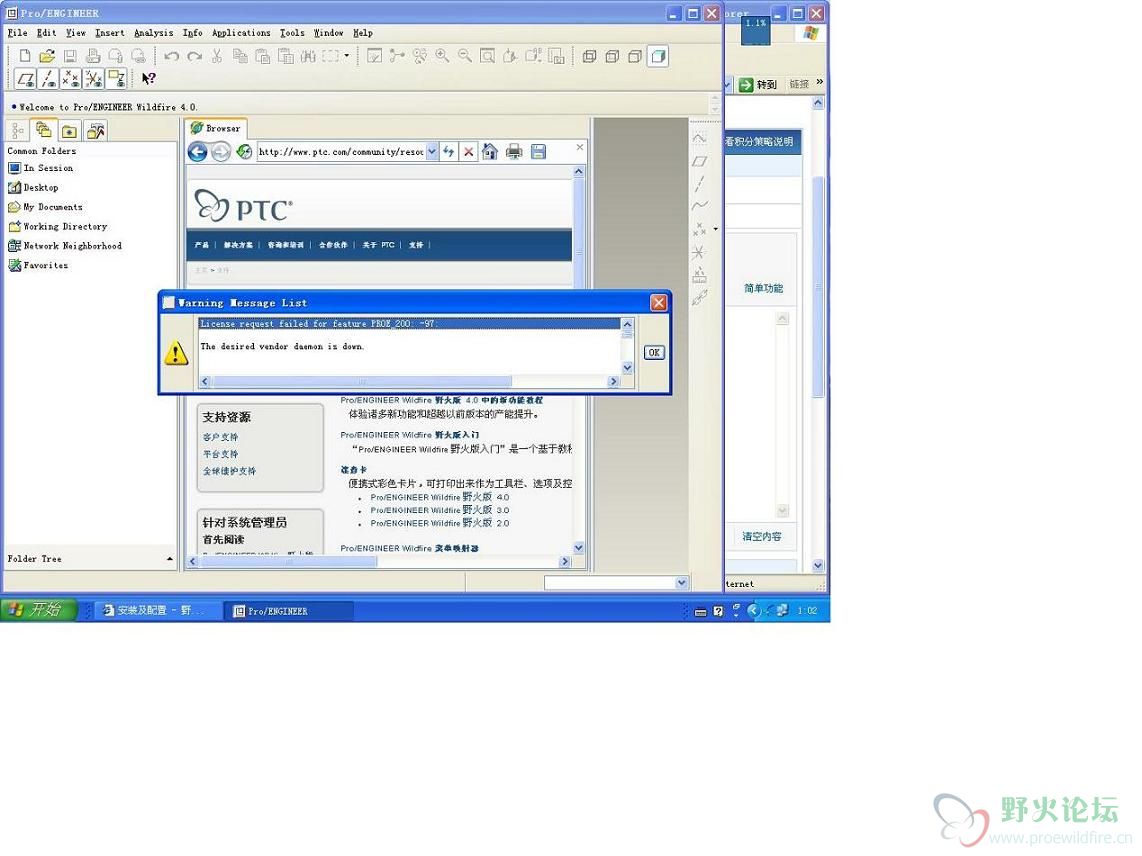Click the Zoom In magnifier
This screenshot has width=1142, height=856.
click(442, 56)
